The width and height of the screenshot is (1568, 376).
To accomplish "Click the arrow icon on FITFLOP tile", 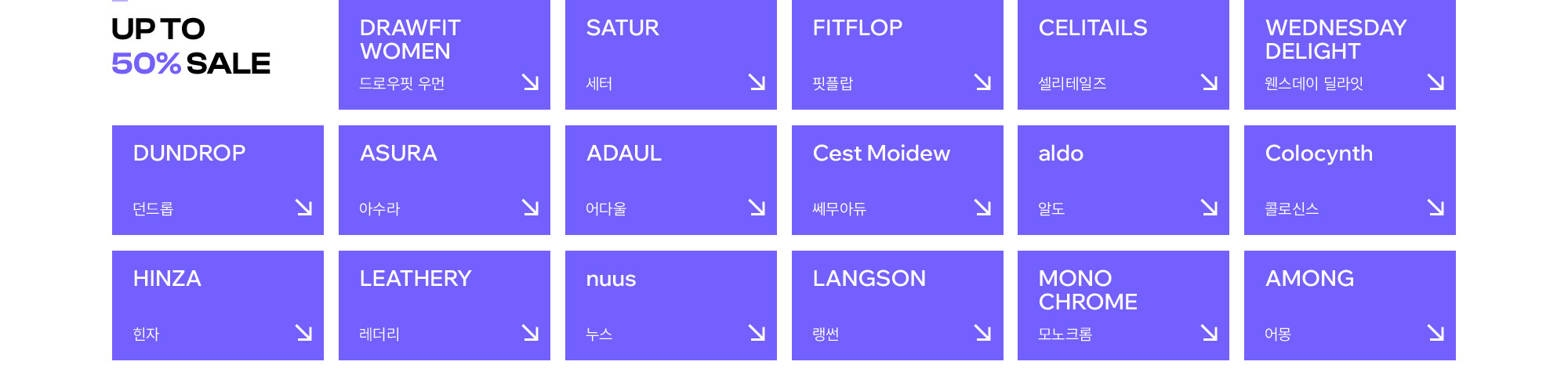I will coord(983,82).
